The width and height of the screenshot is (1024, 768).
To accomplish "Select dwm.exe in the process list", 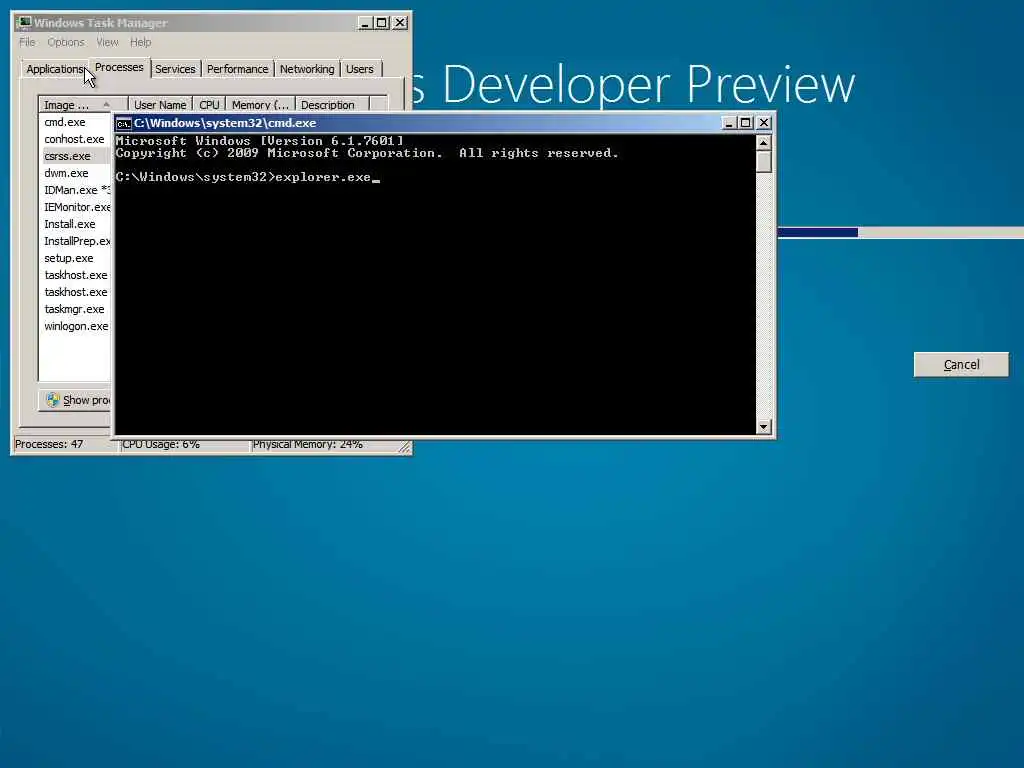I will pyautogui.click(x=74, y=173).
